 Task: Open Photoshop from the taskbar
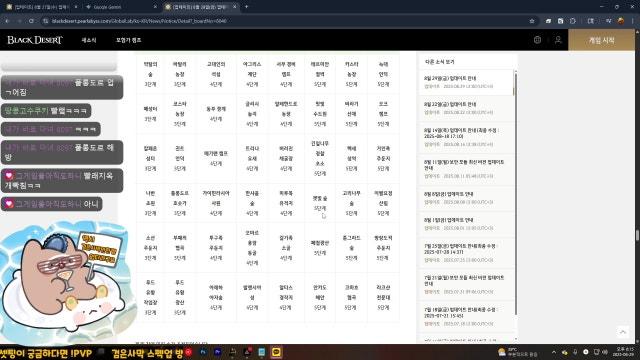203,352
